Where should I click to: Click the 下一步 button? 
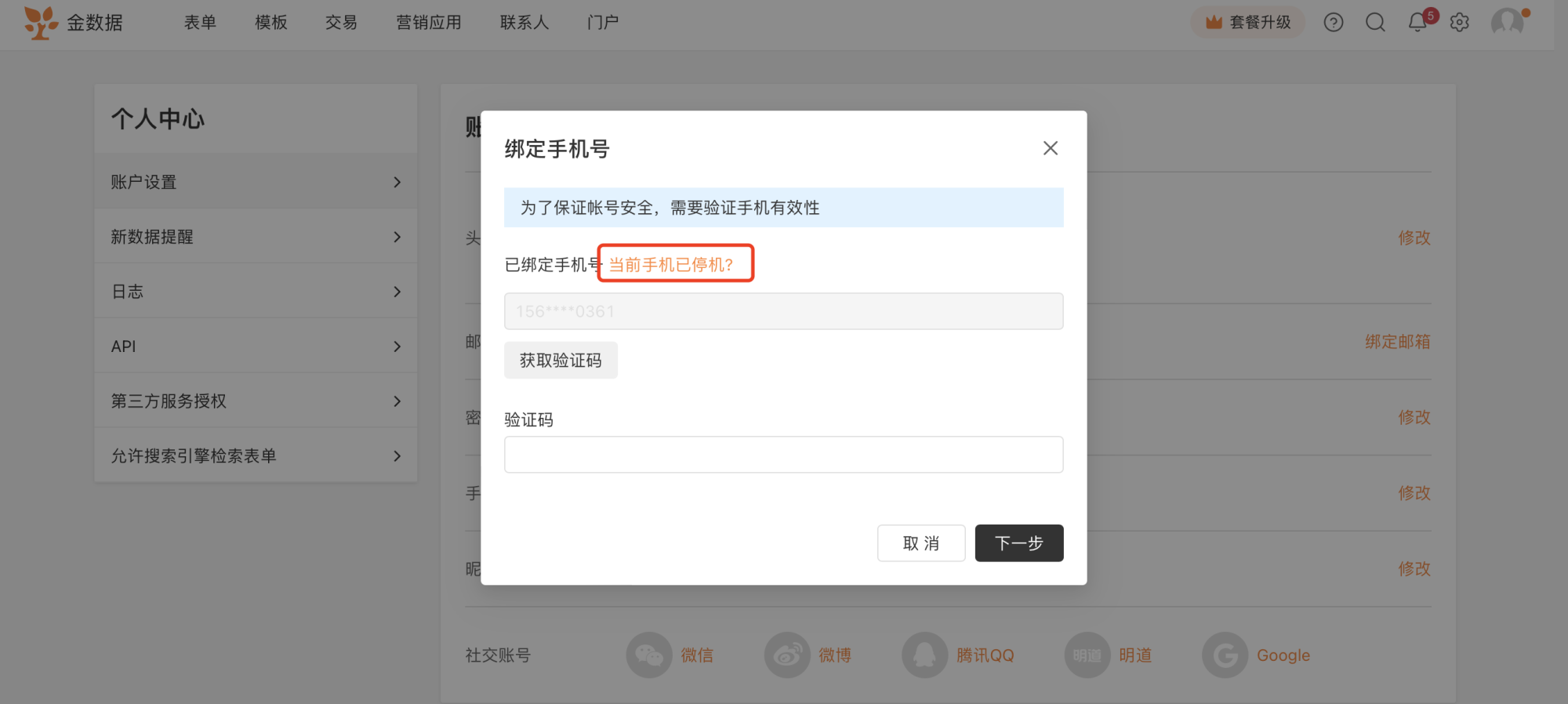[1019, 543]
